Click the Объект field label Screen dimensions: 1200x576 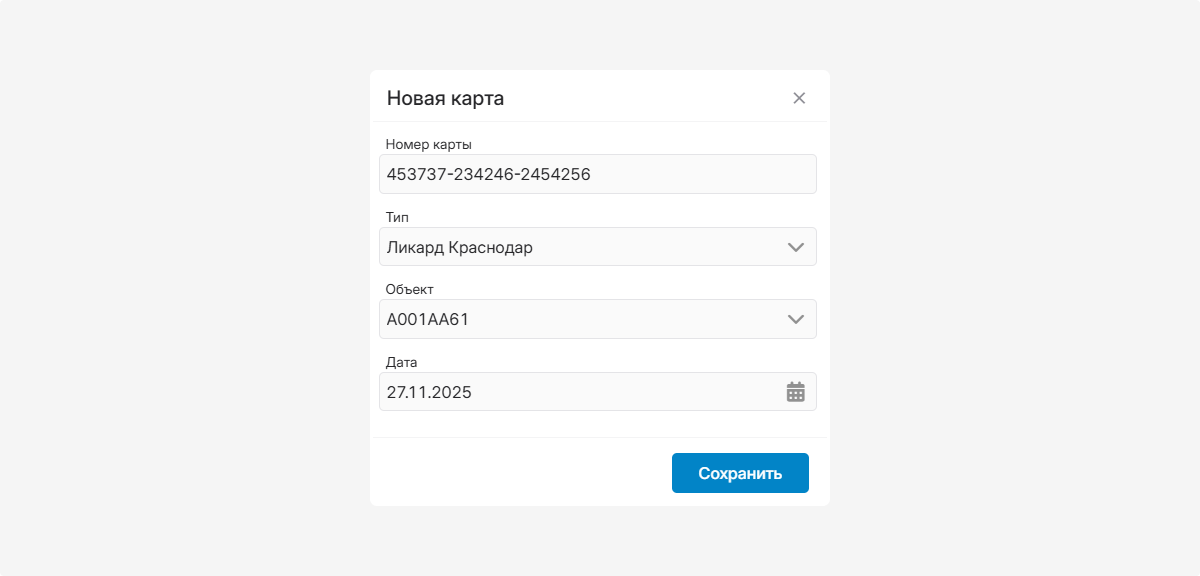coord(409,290)
